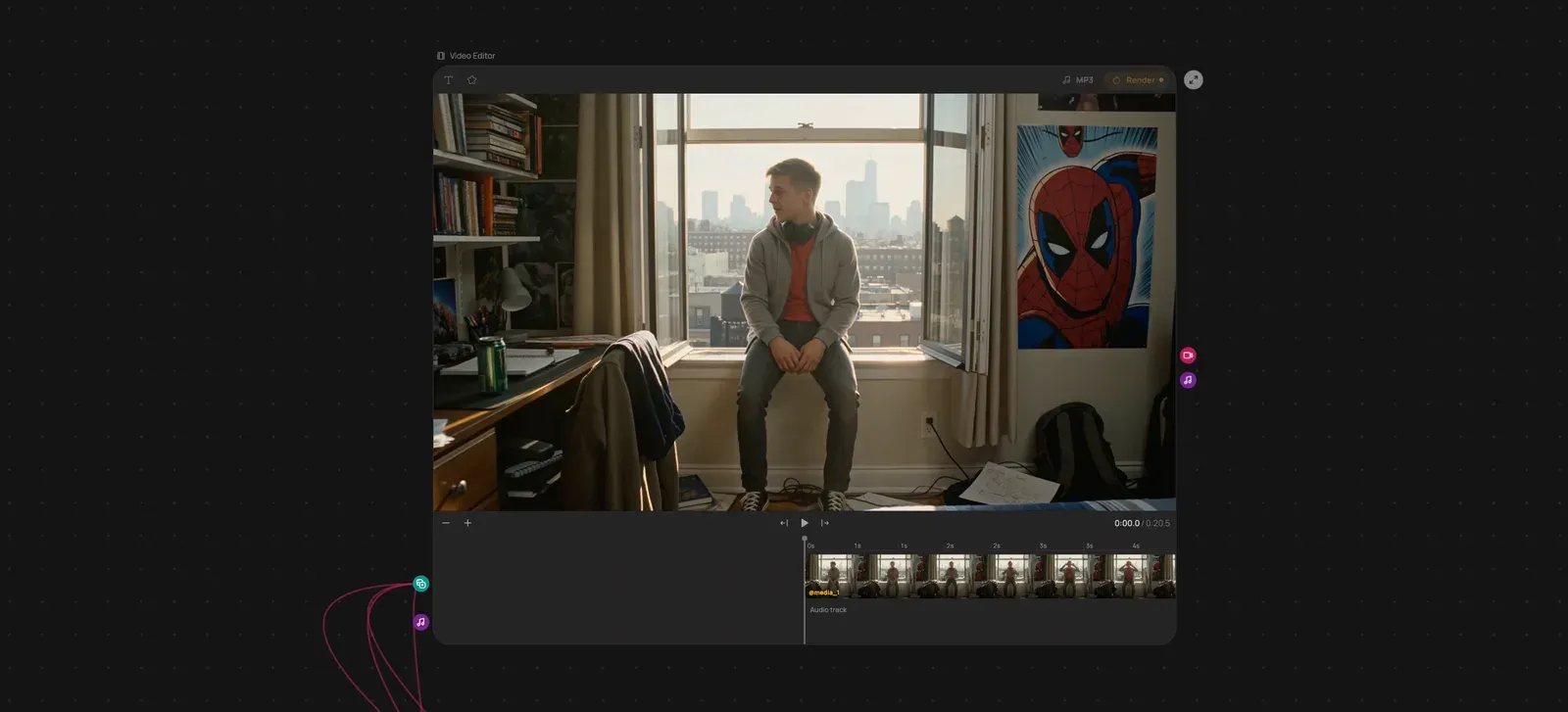Click the purple audio input connector on the left
1568x712 pixels.
(420, 622)
